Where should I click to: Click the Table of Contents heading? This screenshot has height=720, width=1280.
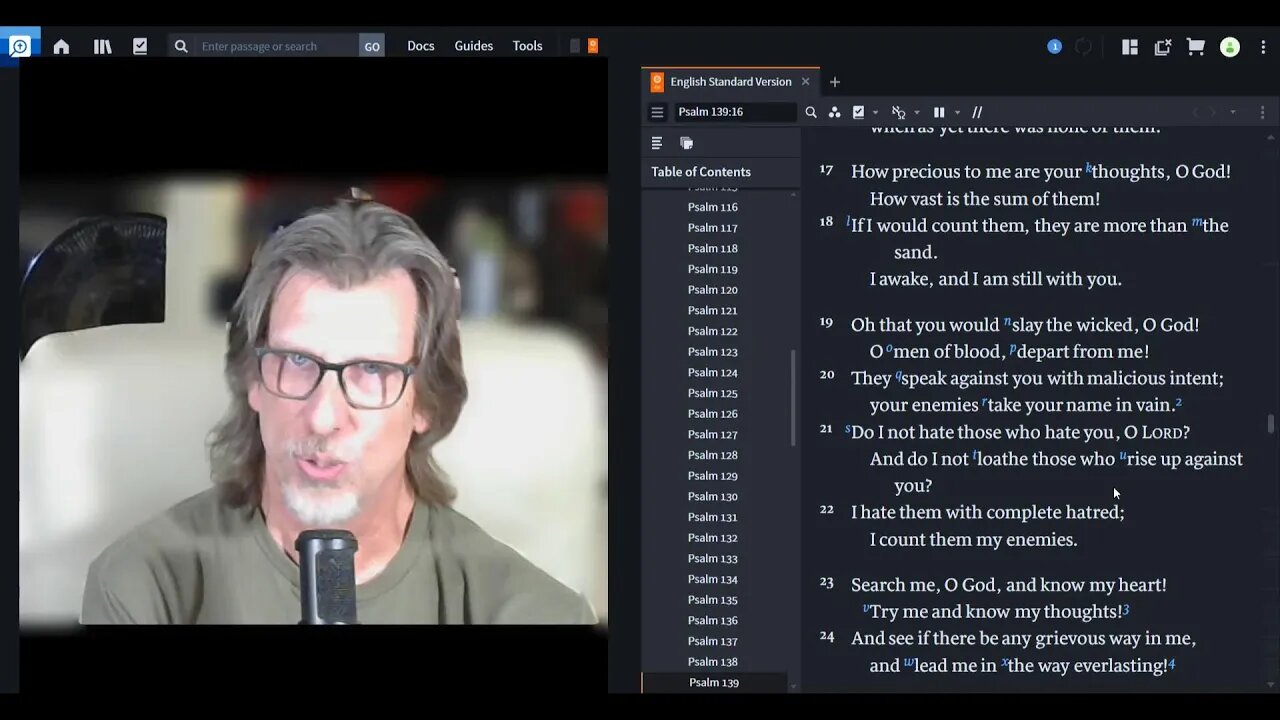[x=701, y=172]
